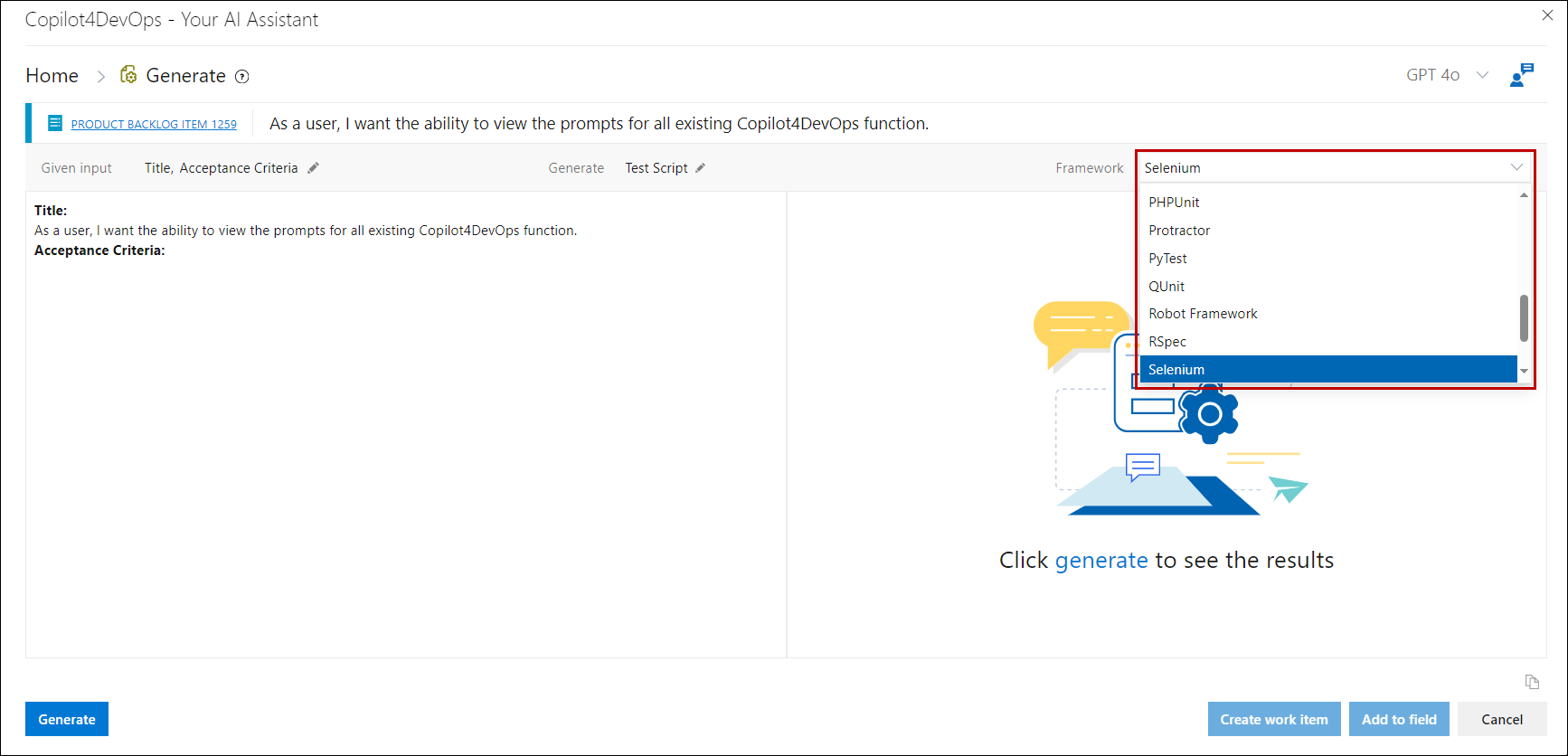This screenshot has width=1568, height=756.
Task: Click the 'Framework' label
Action: point(1089,168)
